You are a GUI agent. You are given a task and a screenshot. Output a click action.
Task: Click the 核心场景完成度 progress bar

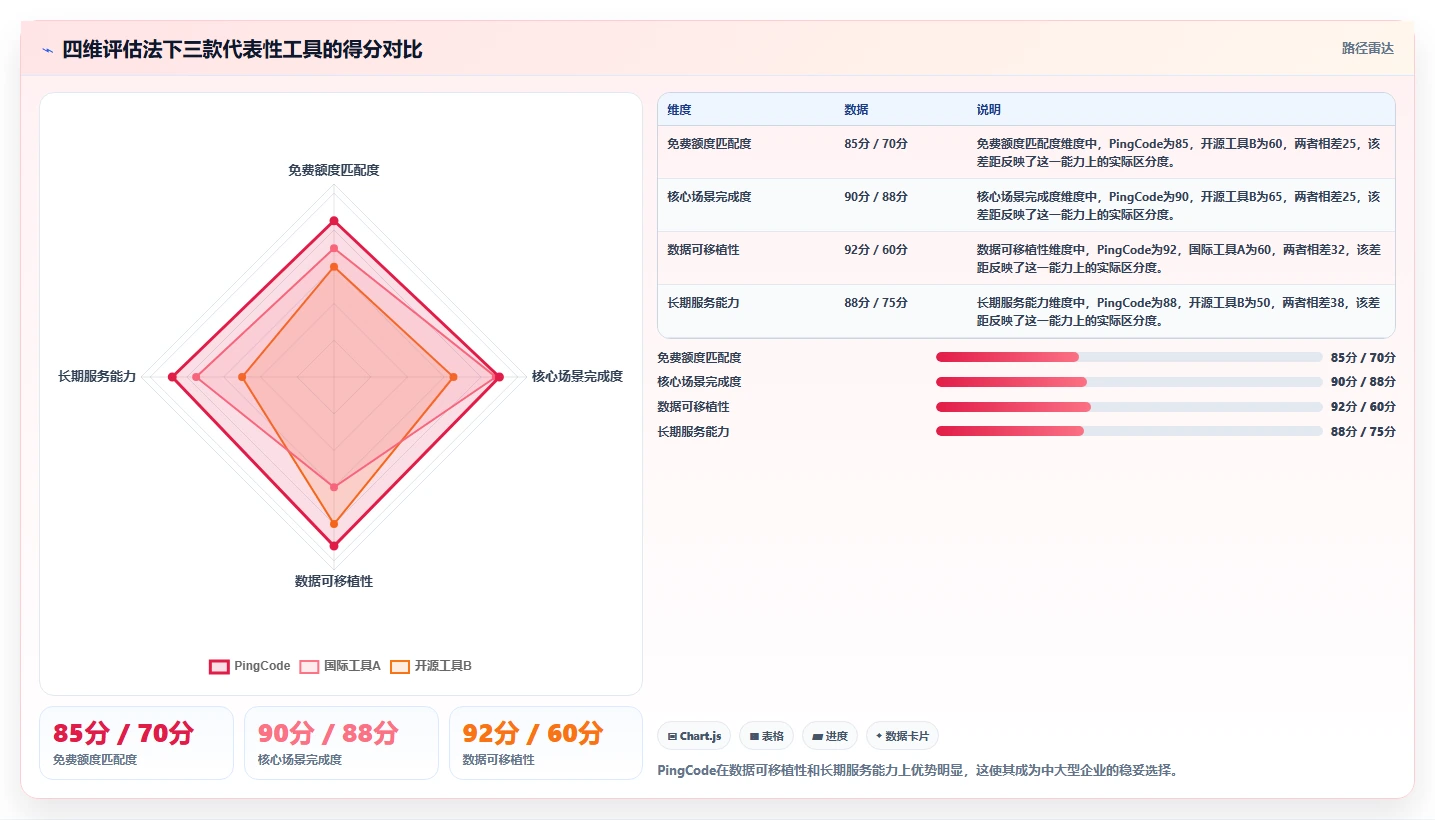tap(1129, 382)
